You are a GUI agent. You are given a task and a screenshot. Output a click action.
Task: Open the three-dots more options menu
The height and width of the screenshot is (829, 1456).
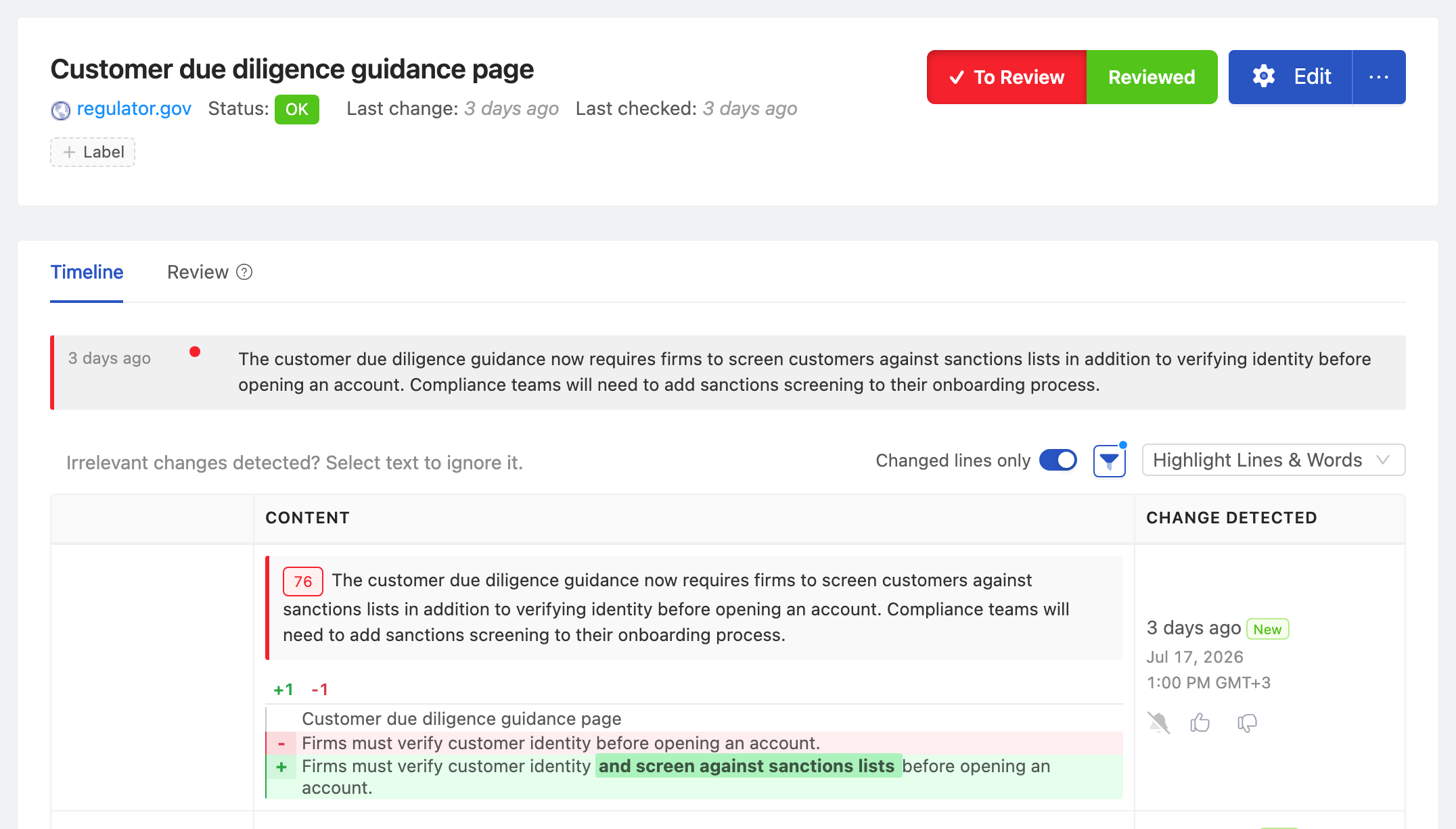(1379, 77)
